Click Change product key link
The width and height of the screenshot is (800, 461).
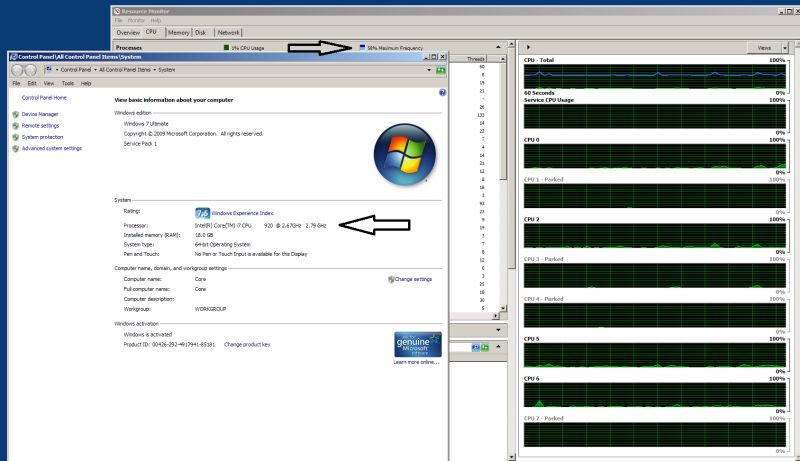point(247,345)
